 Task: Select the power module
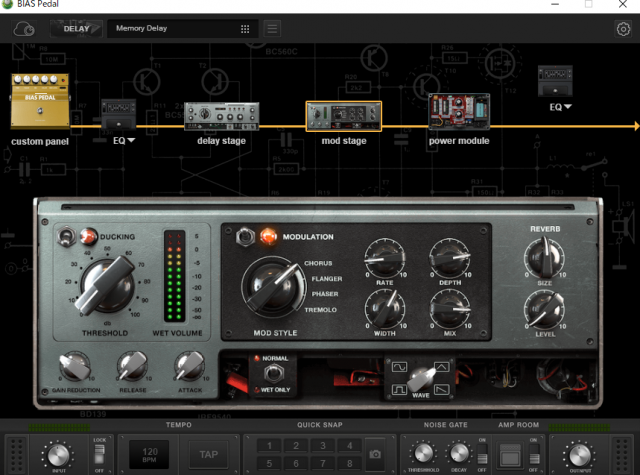pos(459,111)
